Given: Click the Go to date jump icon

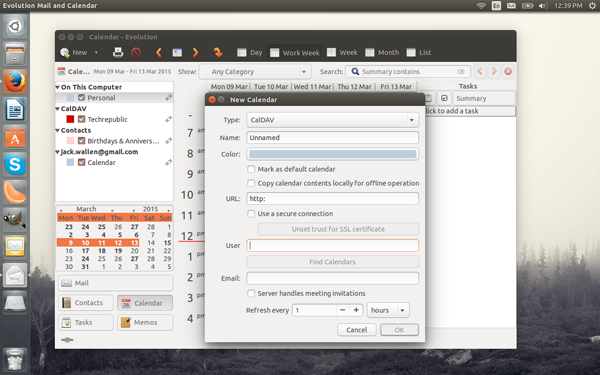Looking at the screenshot, I should coord(218,52).
